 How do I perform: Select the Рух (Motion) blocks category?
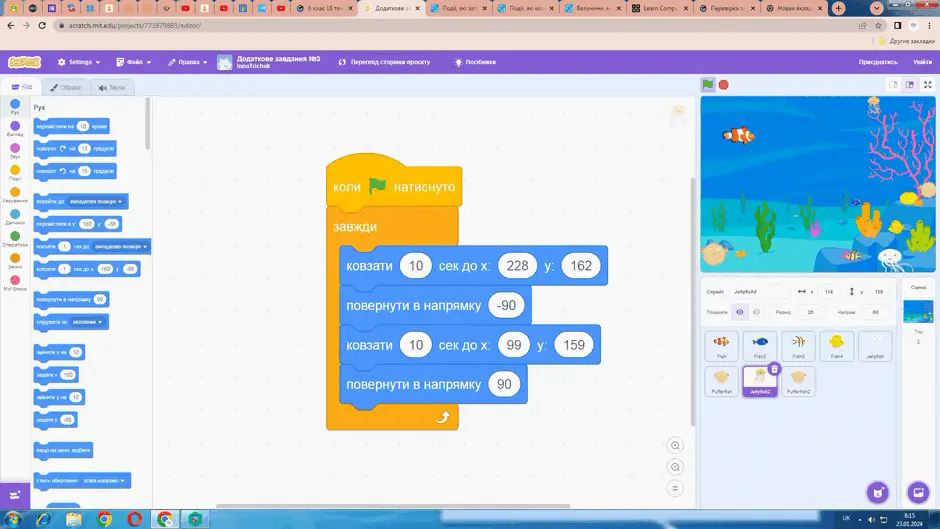pyautogui.click(x=15, y=107)
